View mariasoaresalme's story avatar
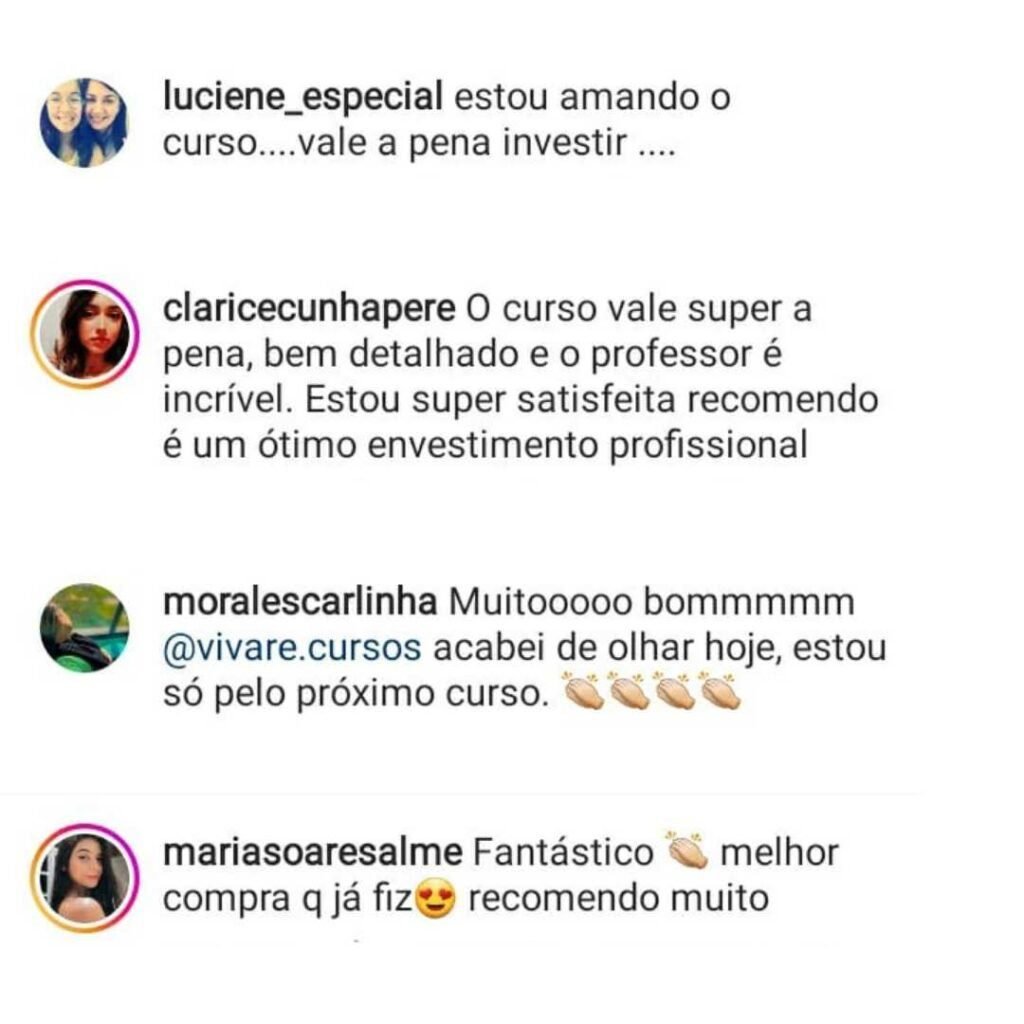 [x=85, y=878]
